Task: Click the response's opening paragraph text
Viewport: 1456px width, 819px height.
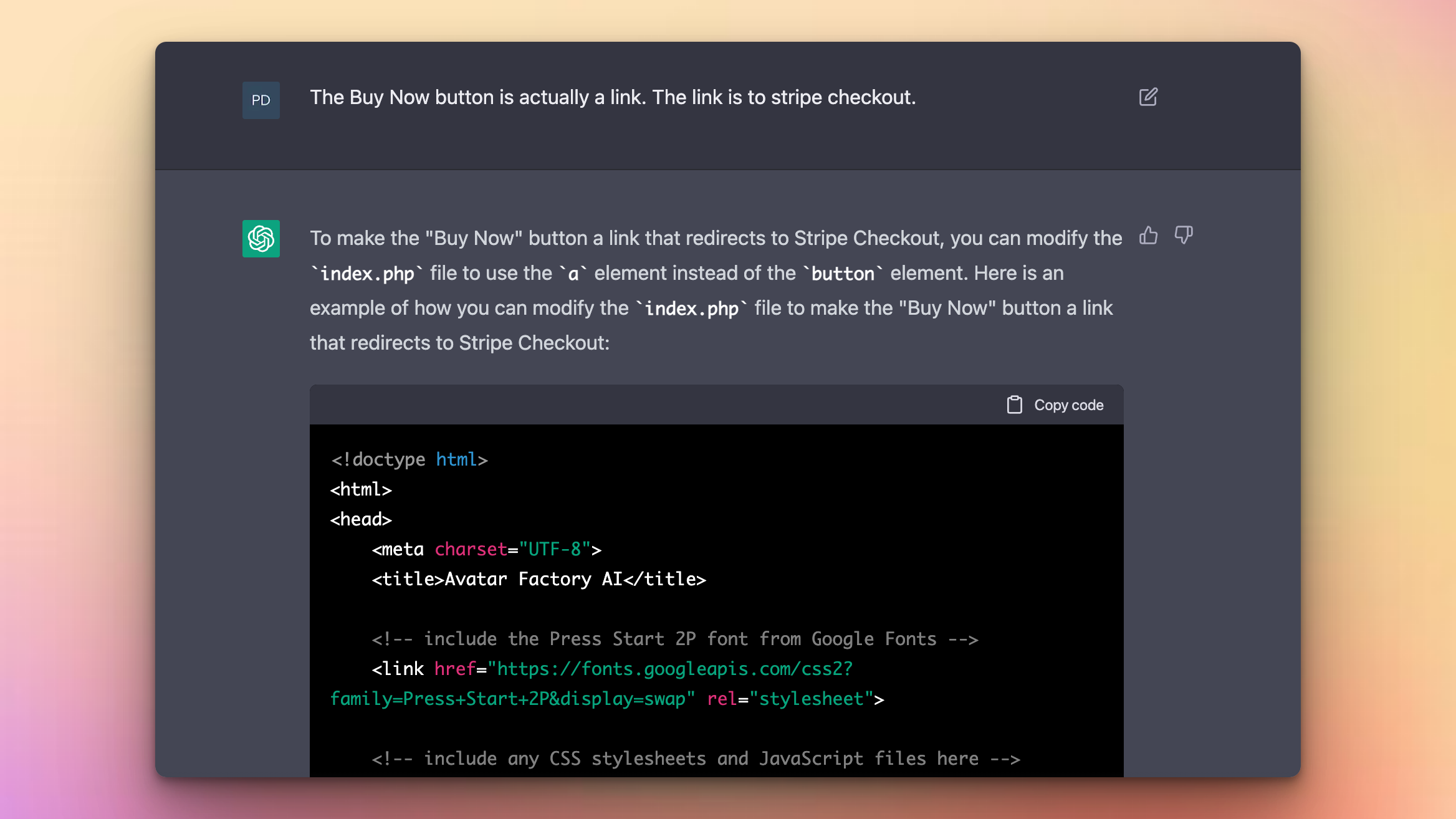Action: [716, 238]
